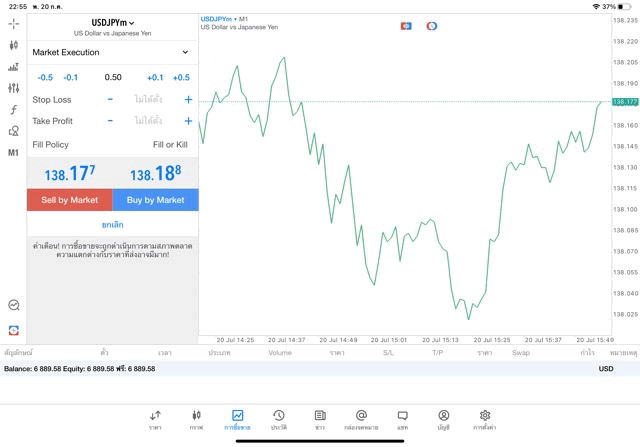640x447 pixels.
Task: Open the chart zoom trend icon
Action: 14,305
